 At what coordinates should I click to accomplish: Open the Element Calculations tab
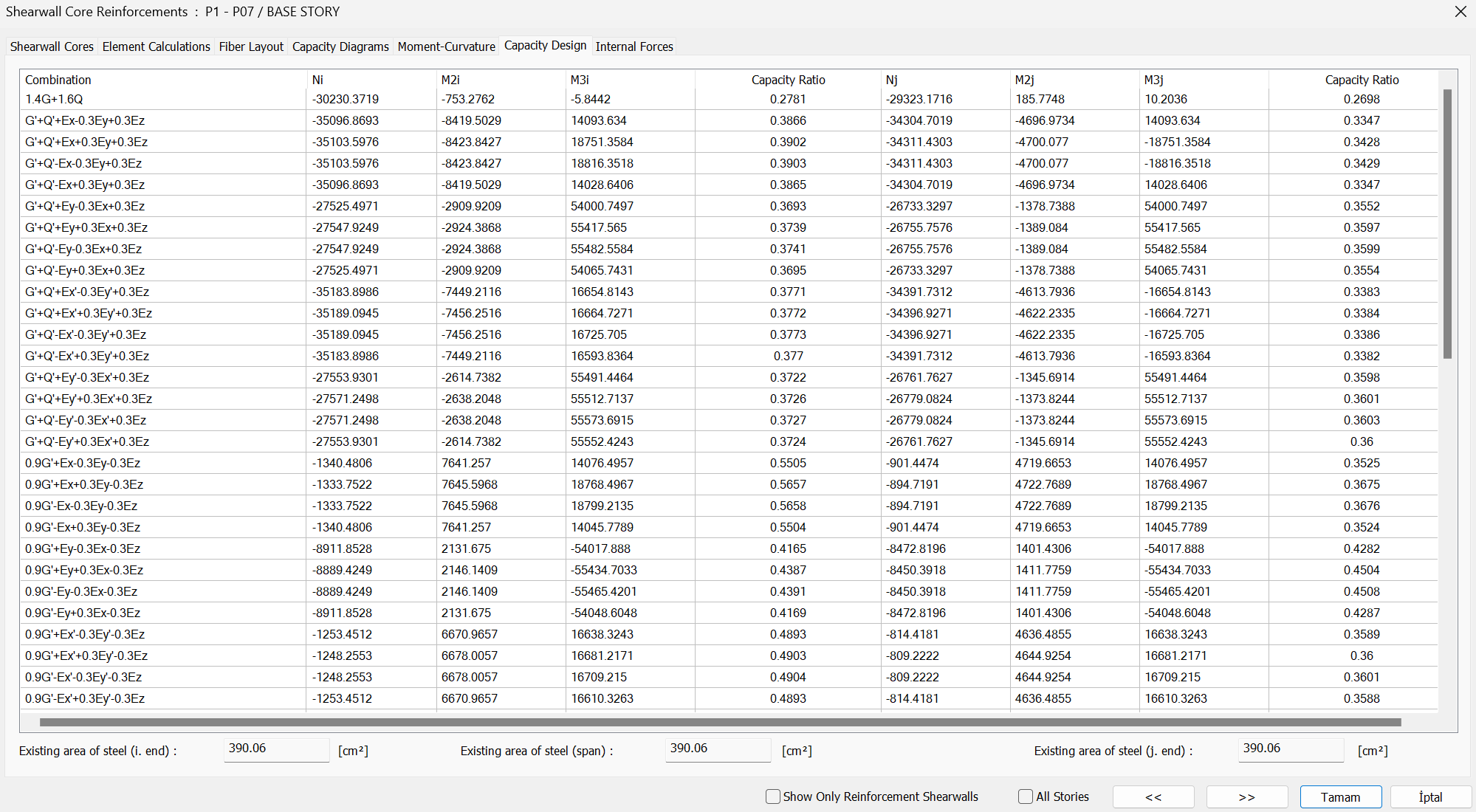tap(156, 47)
